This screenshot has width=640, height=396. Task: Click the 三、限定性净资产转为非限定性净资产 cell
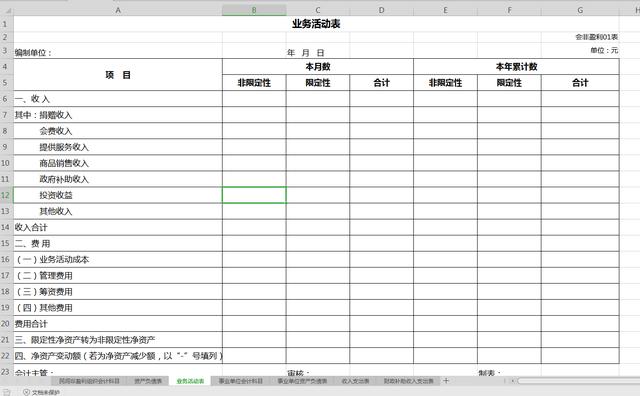[118, 340]
